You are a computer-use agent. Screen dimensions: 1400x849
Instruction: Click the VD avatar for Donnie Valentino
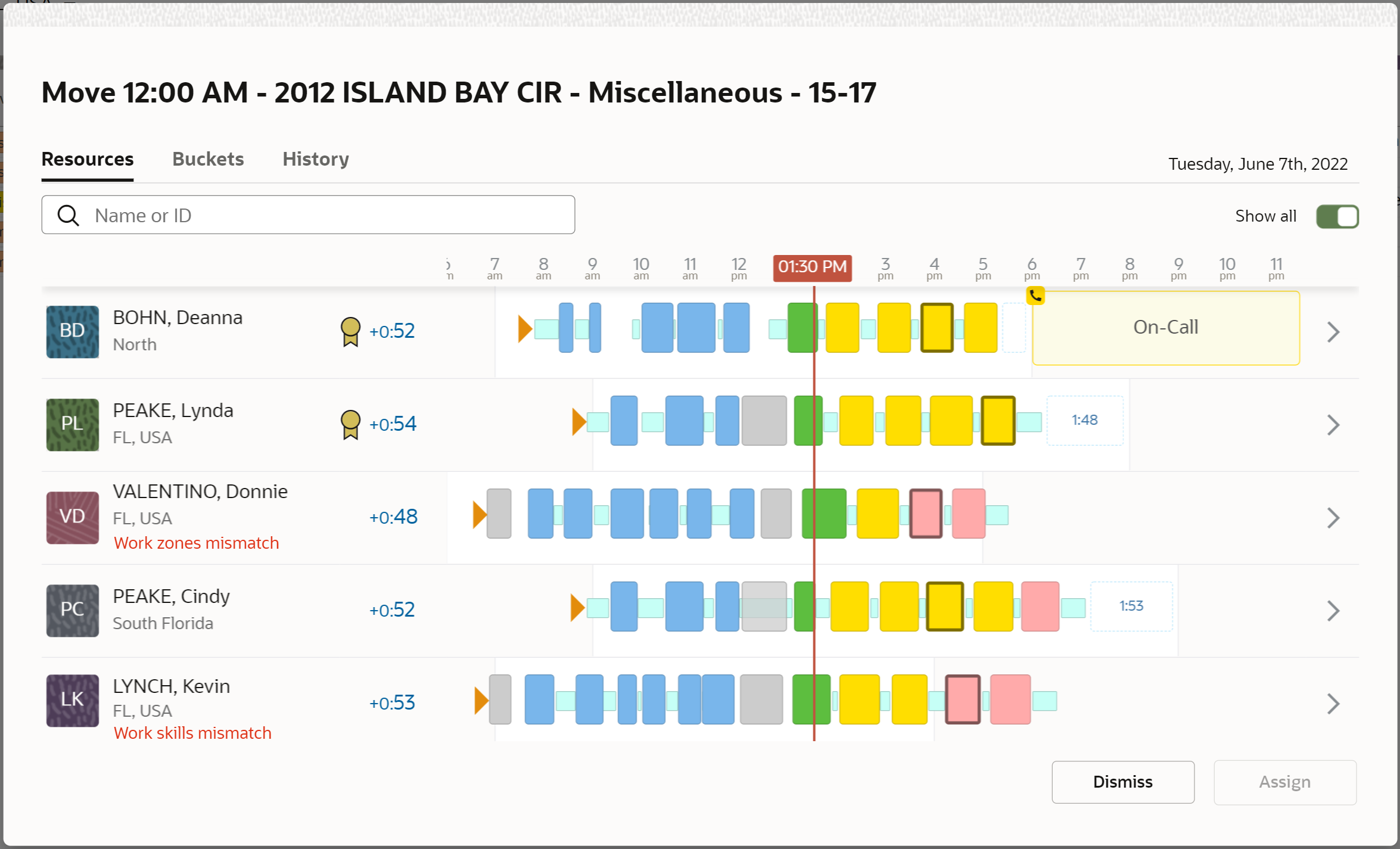tap(73, 517)
